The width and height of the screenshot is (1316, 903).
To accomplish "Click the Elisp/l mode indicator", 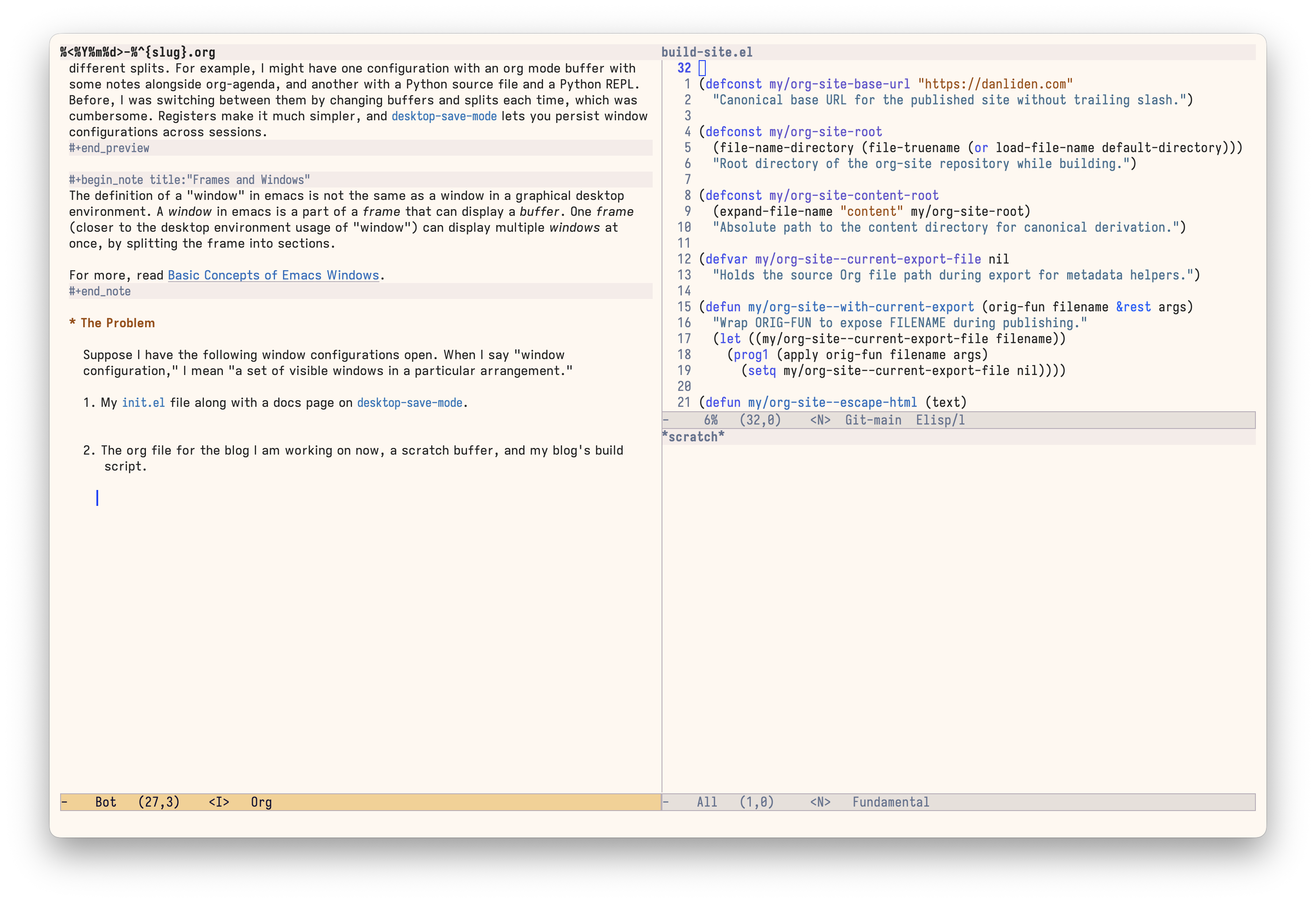I will pos(941,420).
